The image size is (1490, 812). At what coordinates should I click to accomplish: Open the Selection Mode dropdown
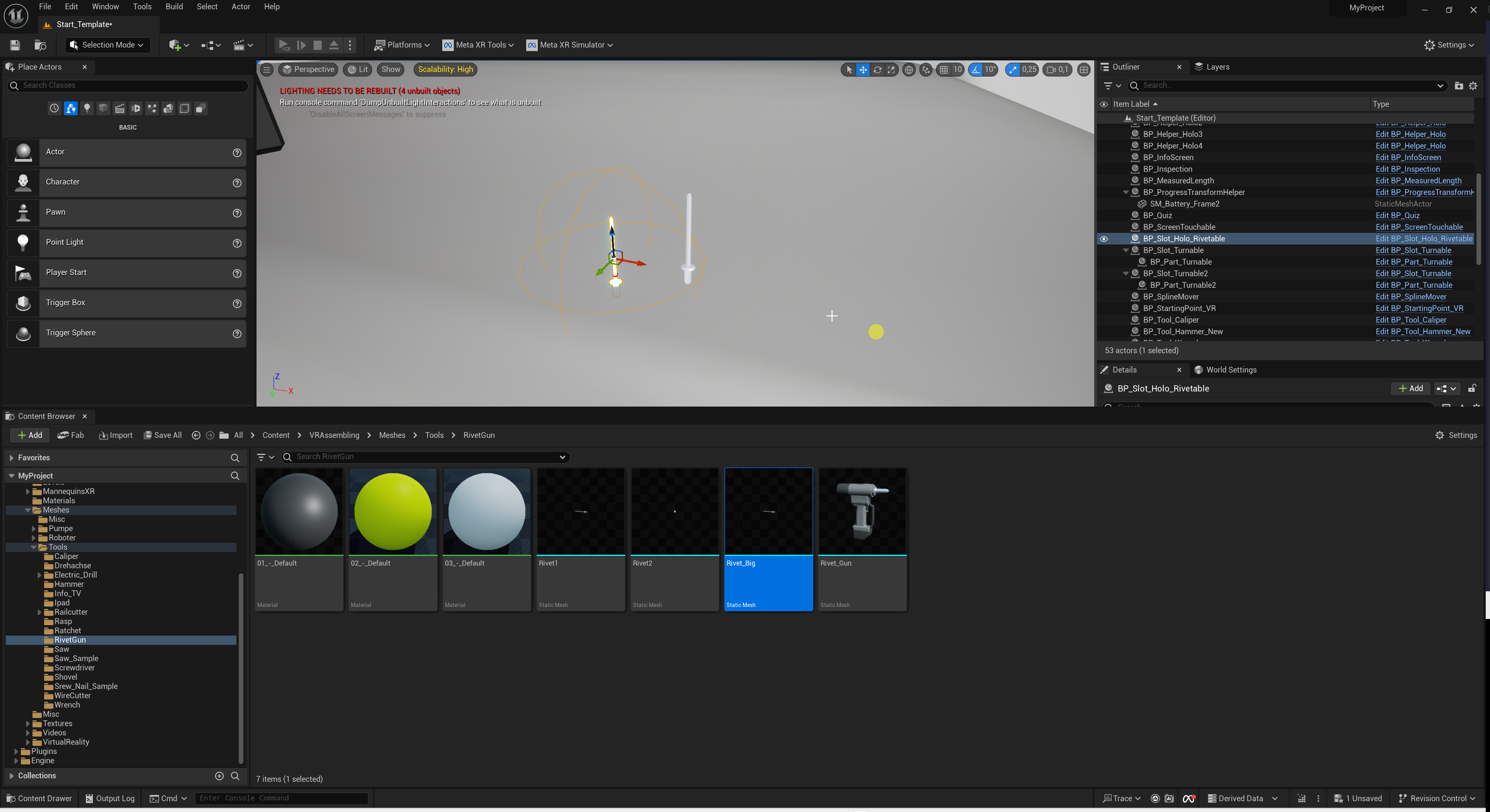coord(108,45)
